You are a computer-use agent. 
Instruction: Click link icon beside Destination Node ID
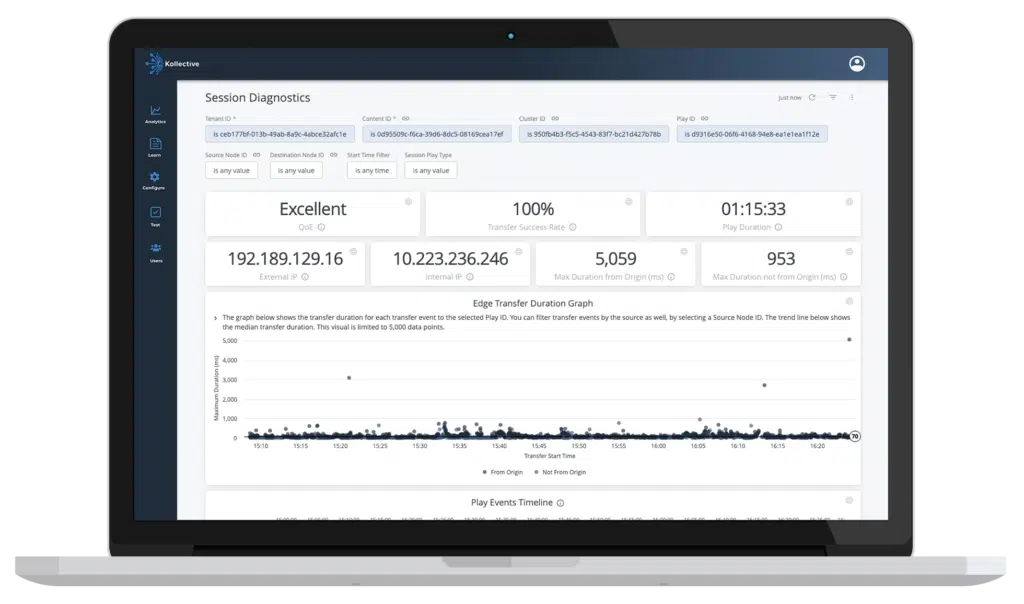click(334, 155)
